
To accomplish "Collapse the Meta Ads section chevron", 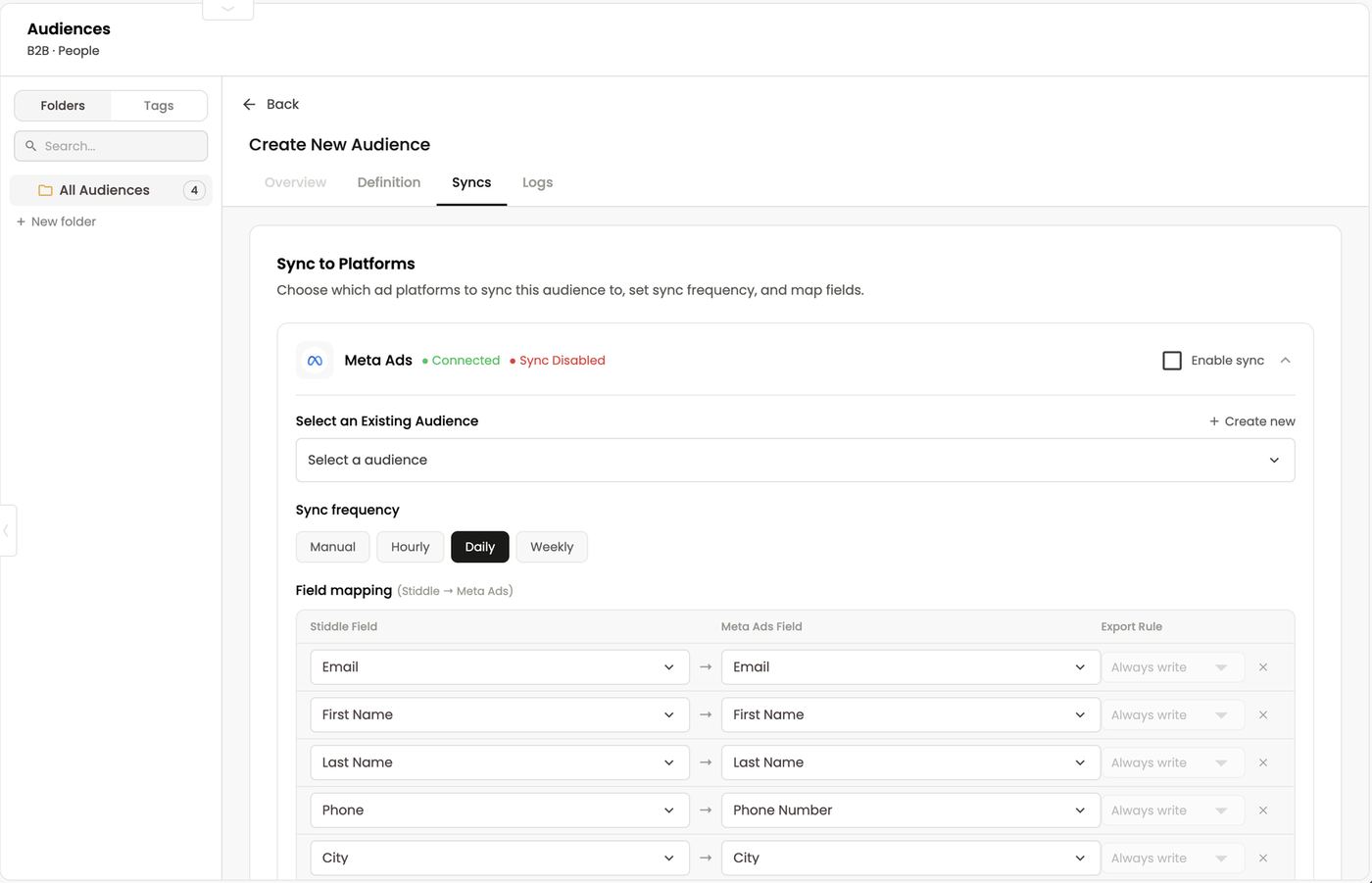I will pos(1286,361).
